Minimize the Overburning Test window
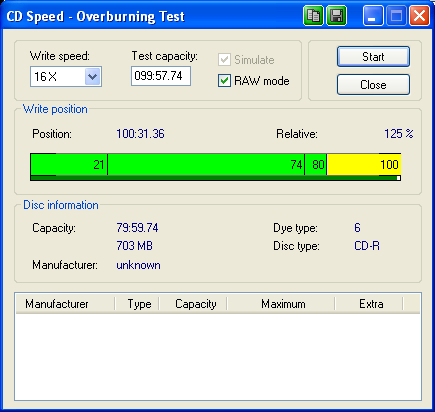 pos(372,16)
